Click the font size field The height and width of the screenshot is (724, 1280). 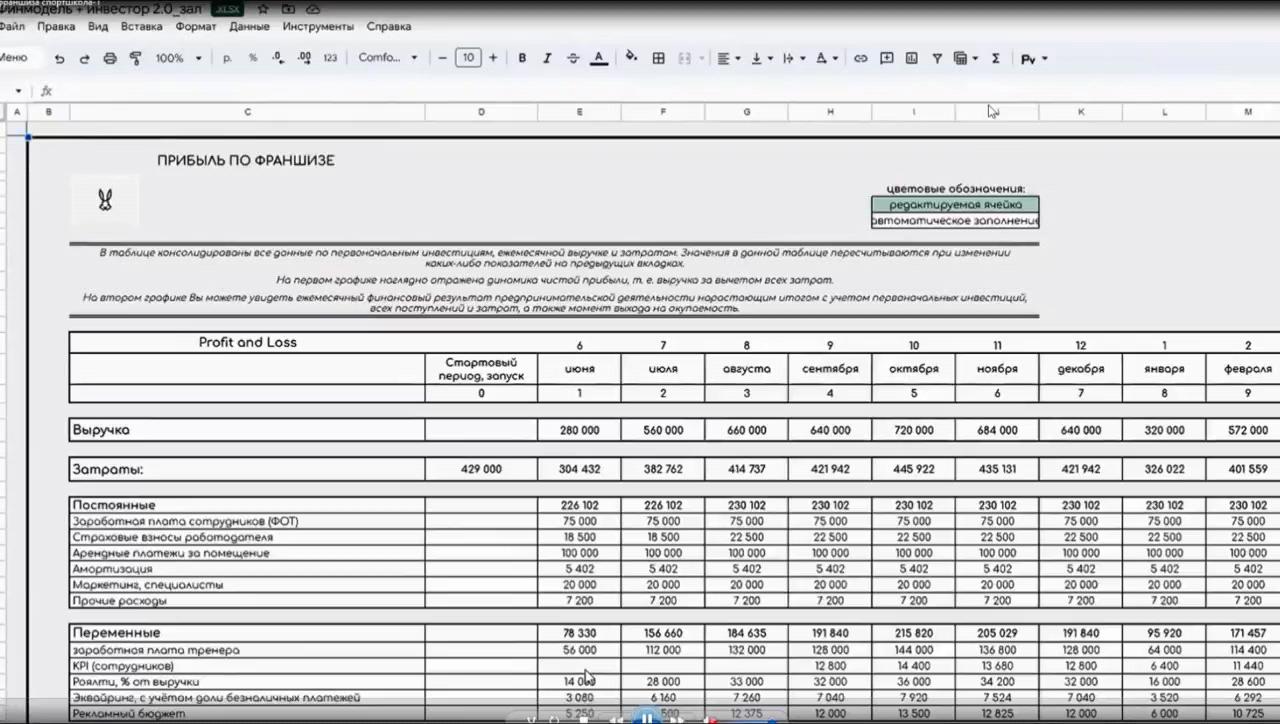(468, 58)
